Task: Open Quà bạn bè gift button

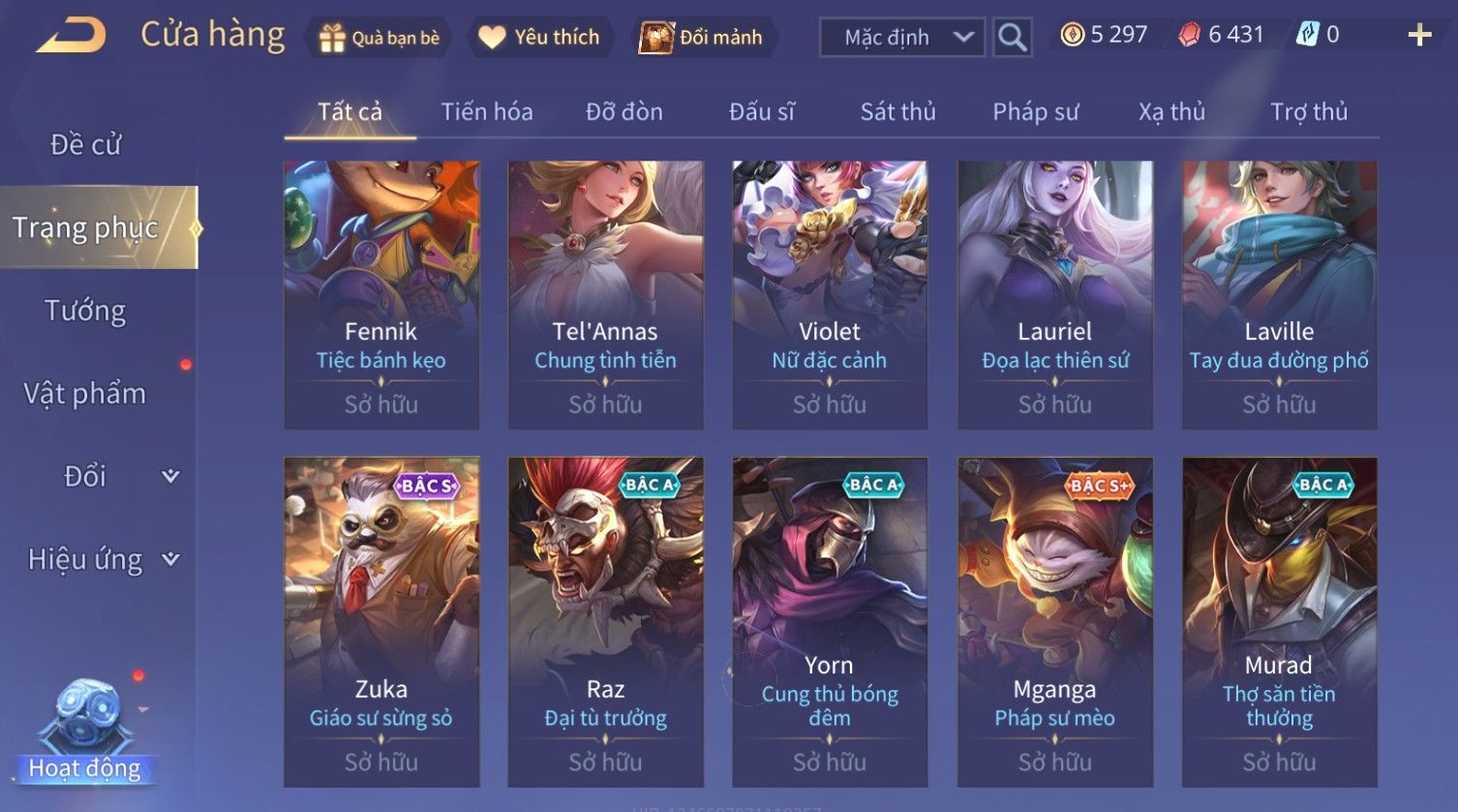Action: (x=379, y=38)
